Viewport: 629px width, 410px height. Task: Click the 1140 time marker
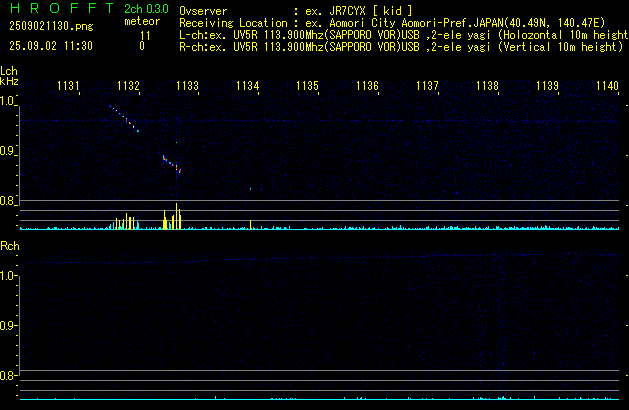pos(607,86)
